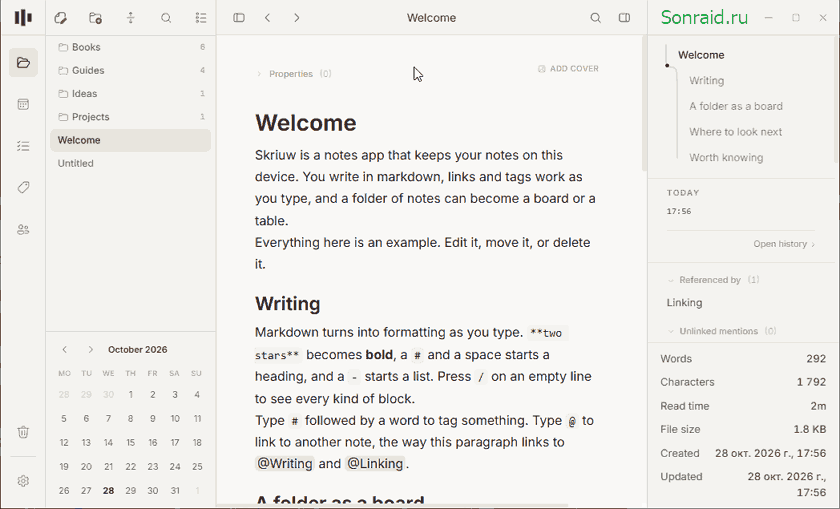
Task: Click the Characters value 1 792
Action: pos(811,382)
